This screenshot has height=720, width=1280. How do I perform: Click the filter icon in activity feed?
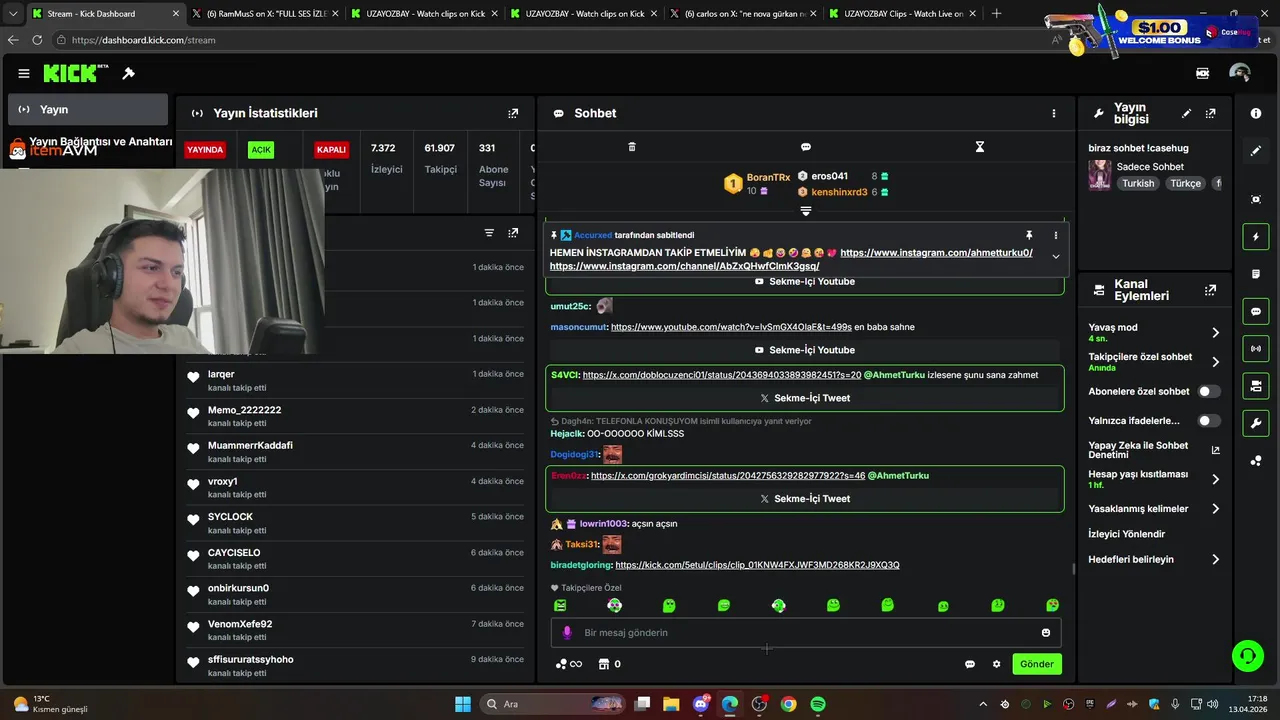489,233
